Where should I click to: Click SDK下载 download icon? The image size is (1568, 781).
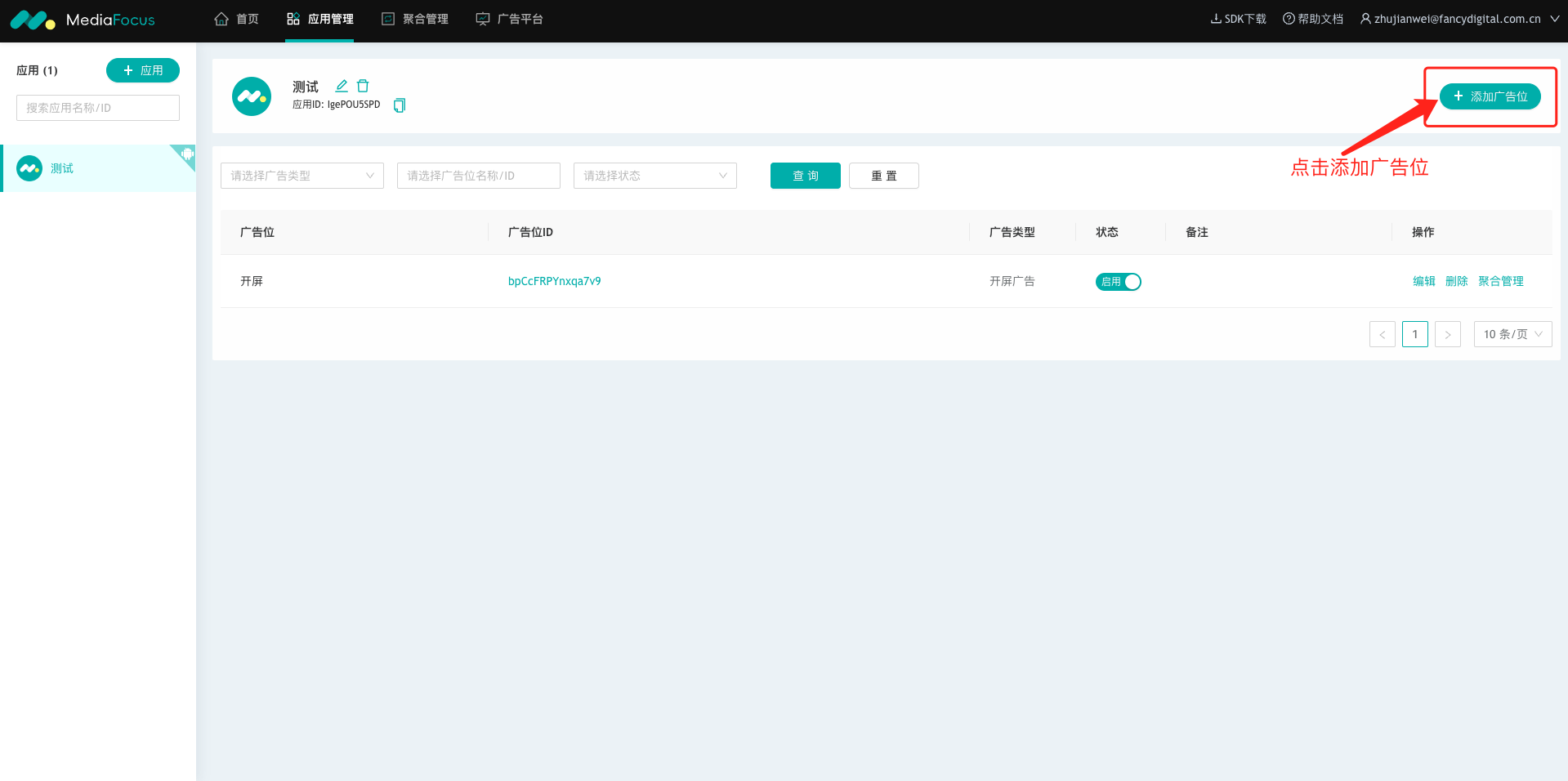(1216, 19)
